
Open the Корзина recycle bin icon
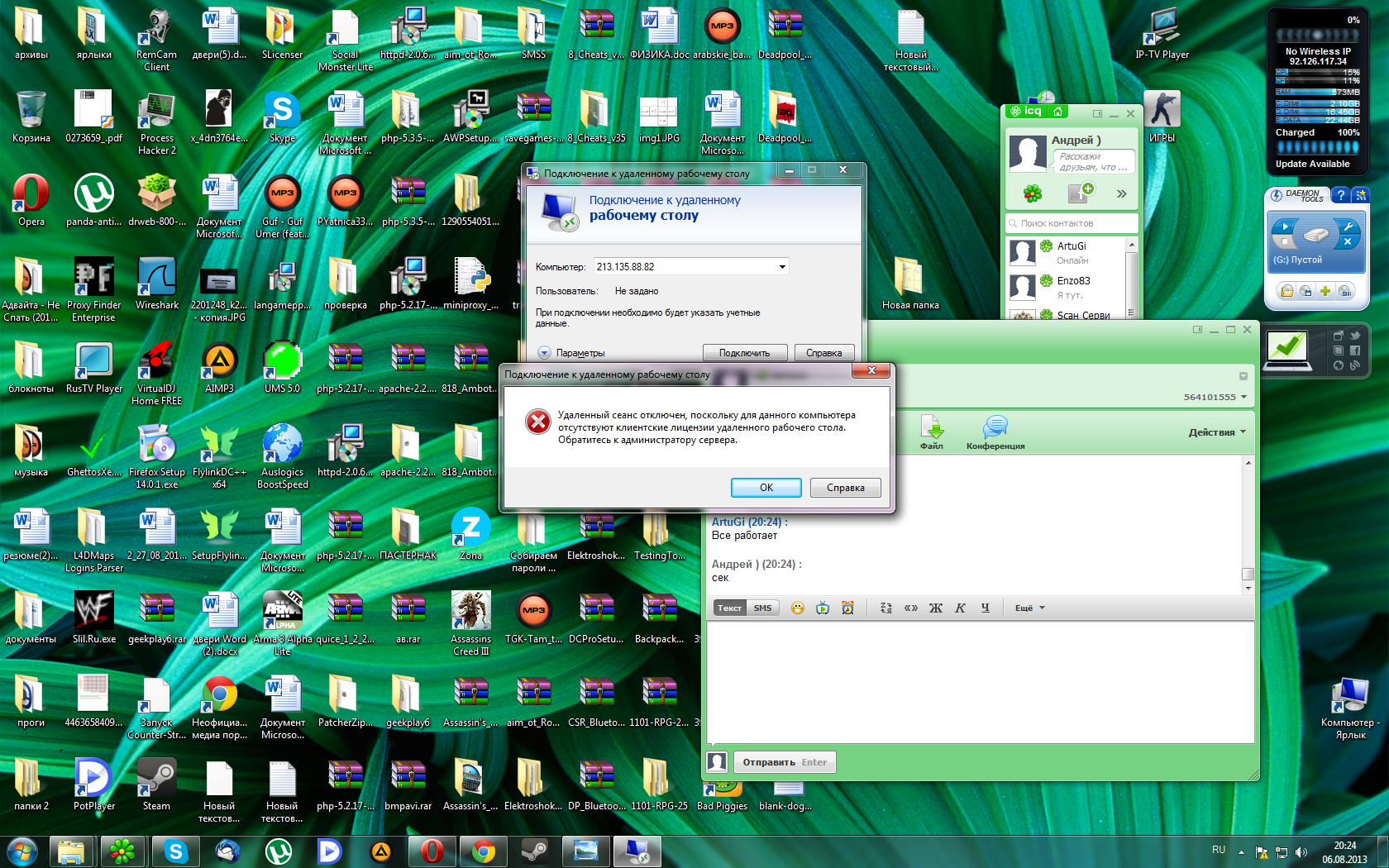(x=31, y=117)
